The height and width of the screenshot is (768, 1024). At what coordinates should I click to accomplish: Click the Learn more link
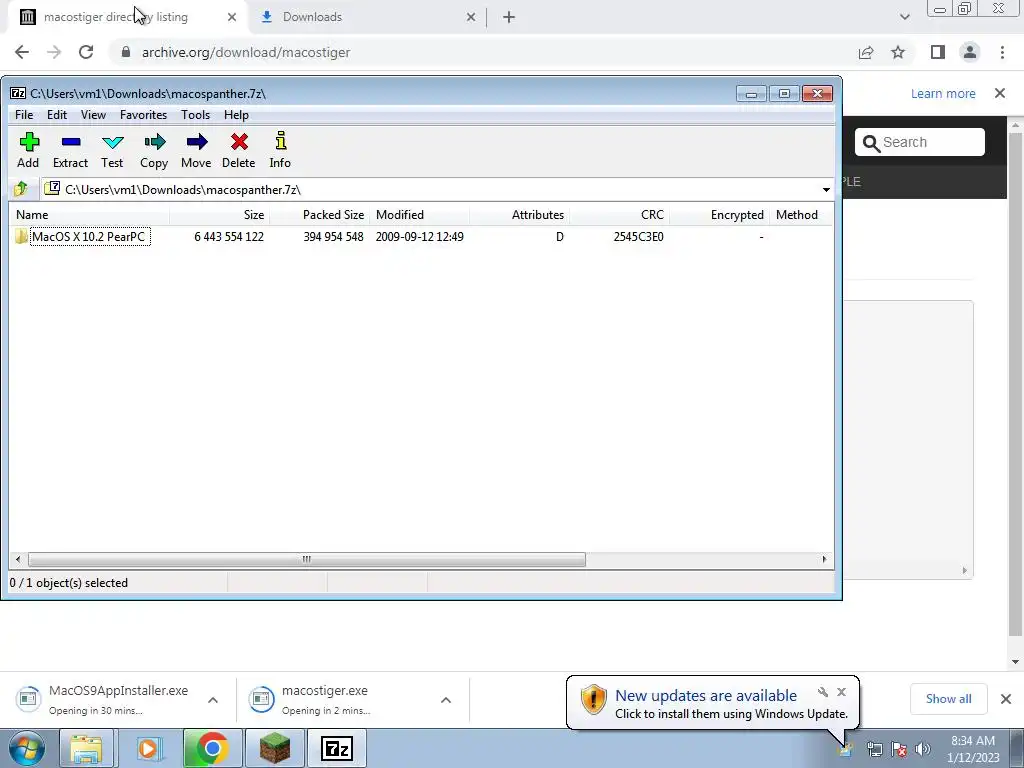943,93
